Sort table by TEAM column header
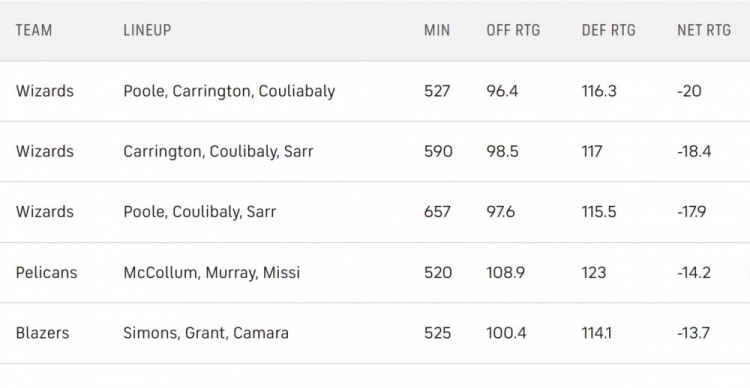Image resolution: width=750 pixels, height=388 pixels. [x=33, y=30]
